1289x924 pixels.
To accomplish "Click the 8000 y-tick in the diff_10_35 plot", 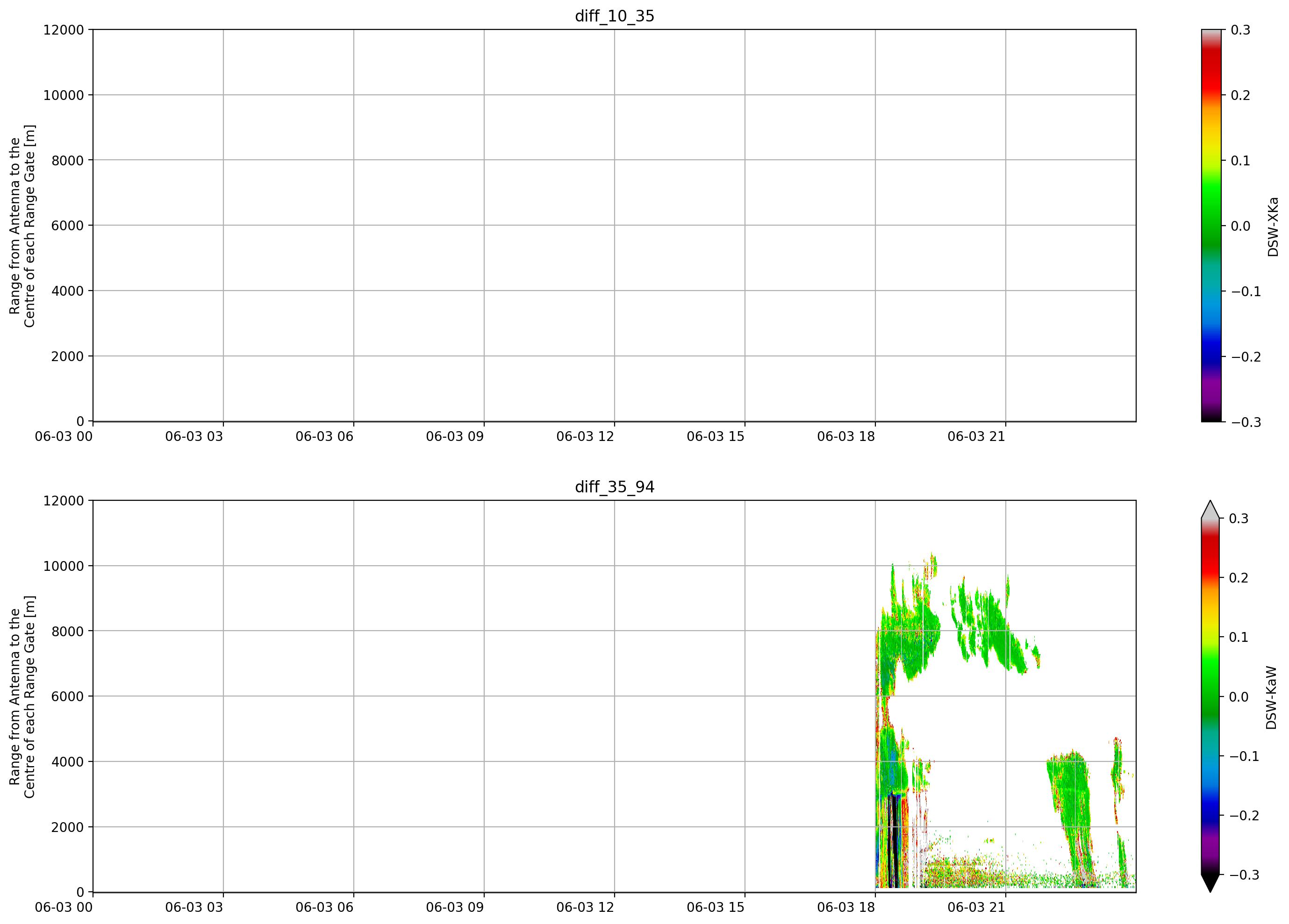I will 68,161.
